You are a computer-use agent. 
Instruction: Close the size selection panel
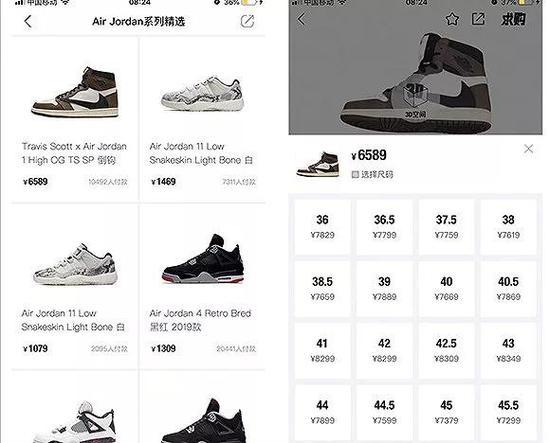click(x=528, y=149)
